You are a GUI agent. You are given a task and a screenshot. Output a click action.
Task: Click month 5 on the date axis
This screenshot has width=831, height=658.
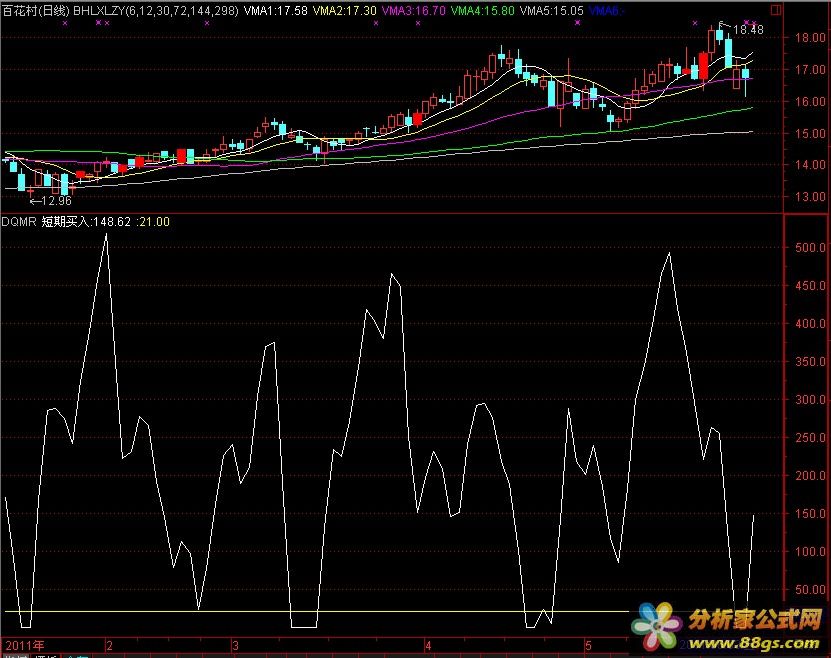tap(588, 646)
